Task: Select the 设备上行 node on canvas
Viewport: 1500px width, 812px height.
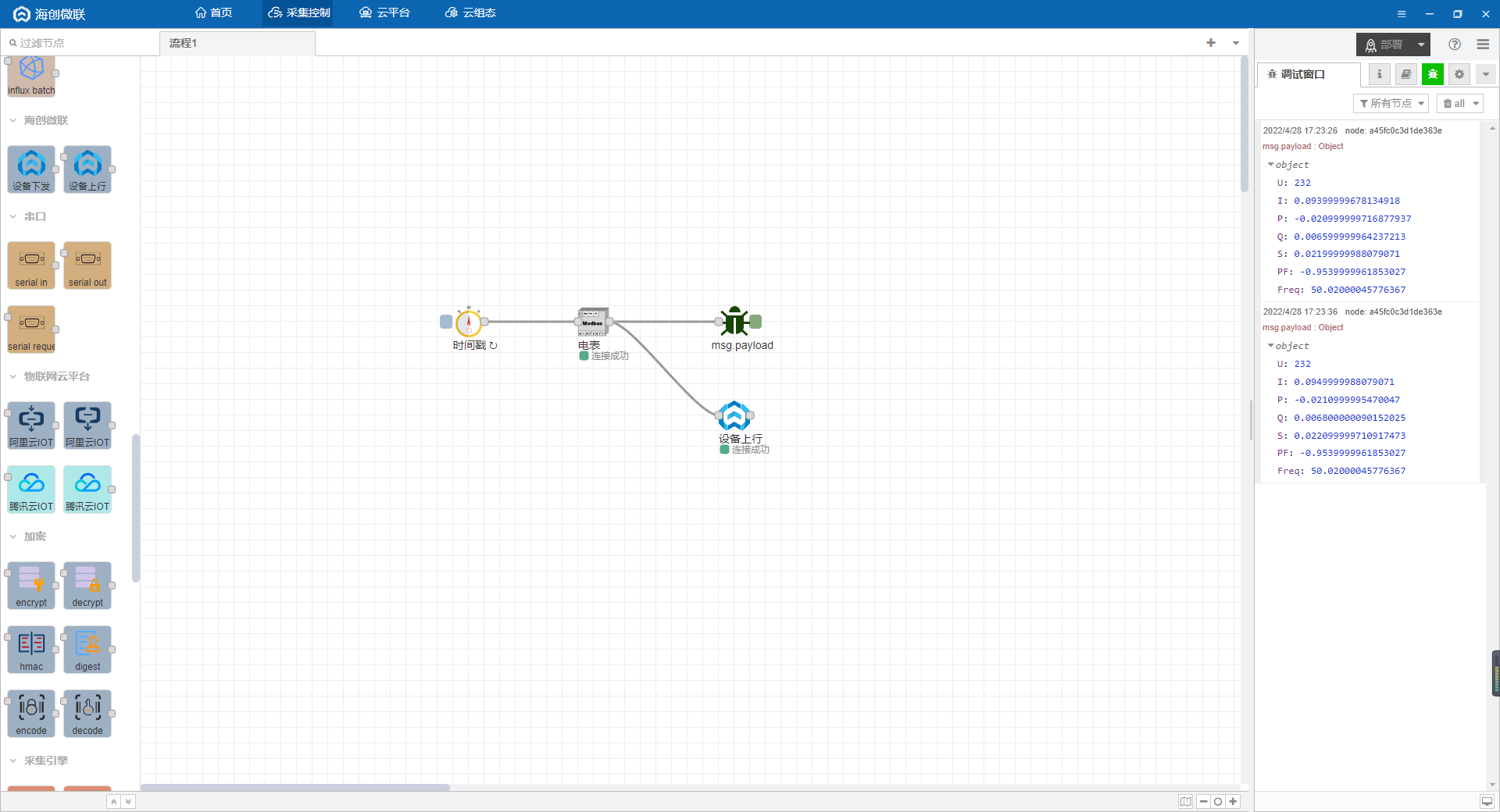Action: 734,415
